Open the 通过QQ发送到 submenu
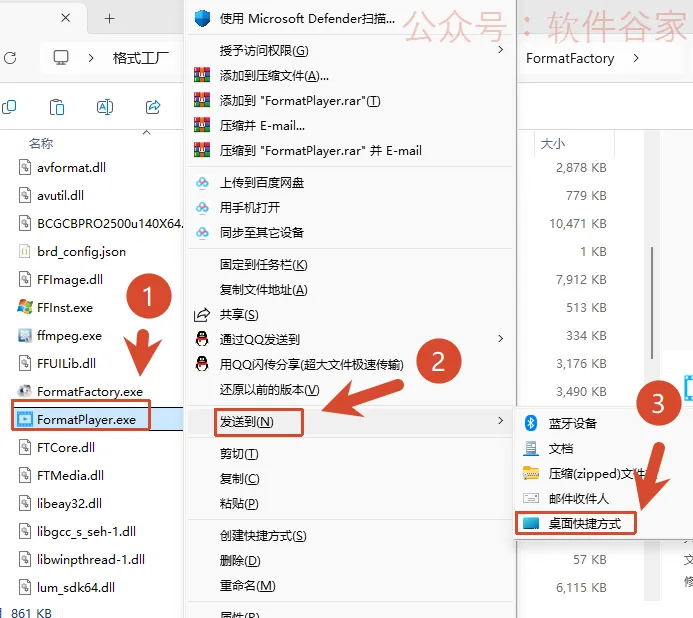 350,339
